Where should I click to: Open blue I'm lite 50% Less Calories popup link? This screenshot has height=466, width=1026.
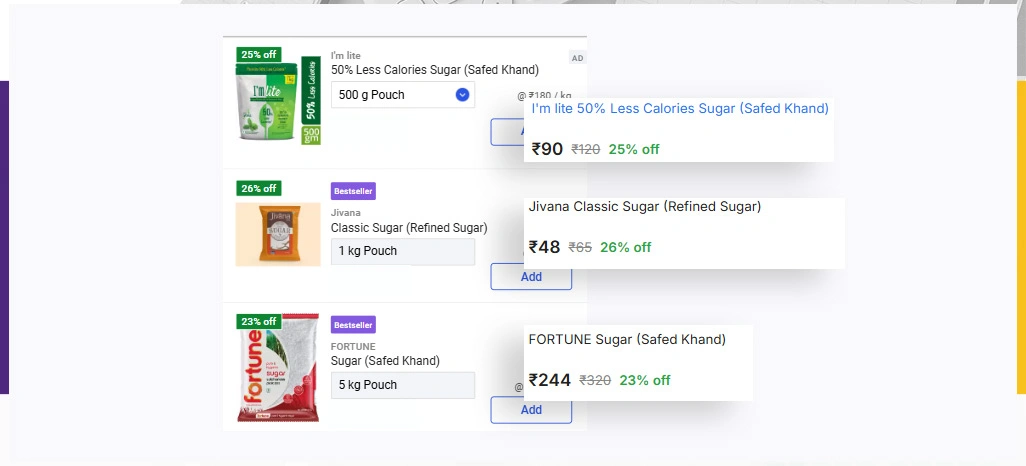680,108
